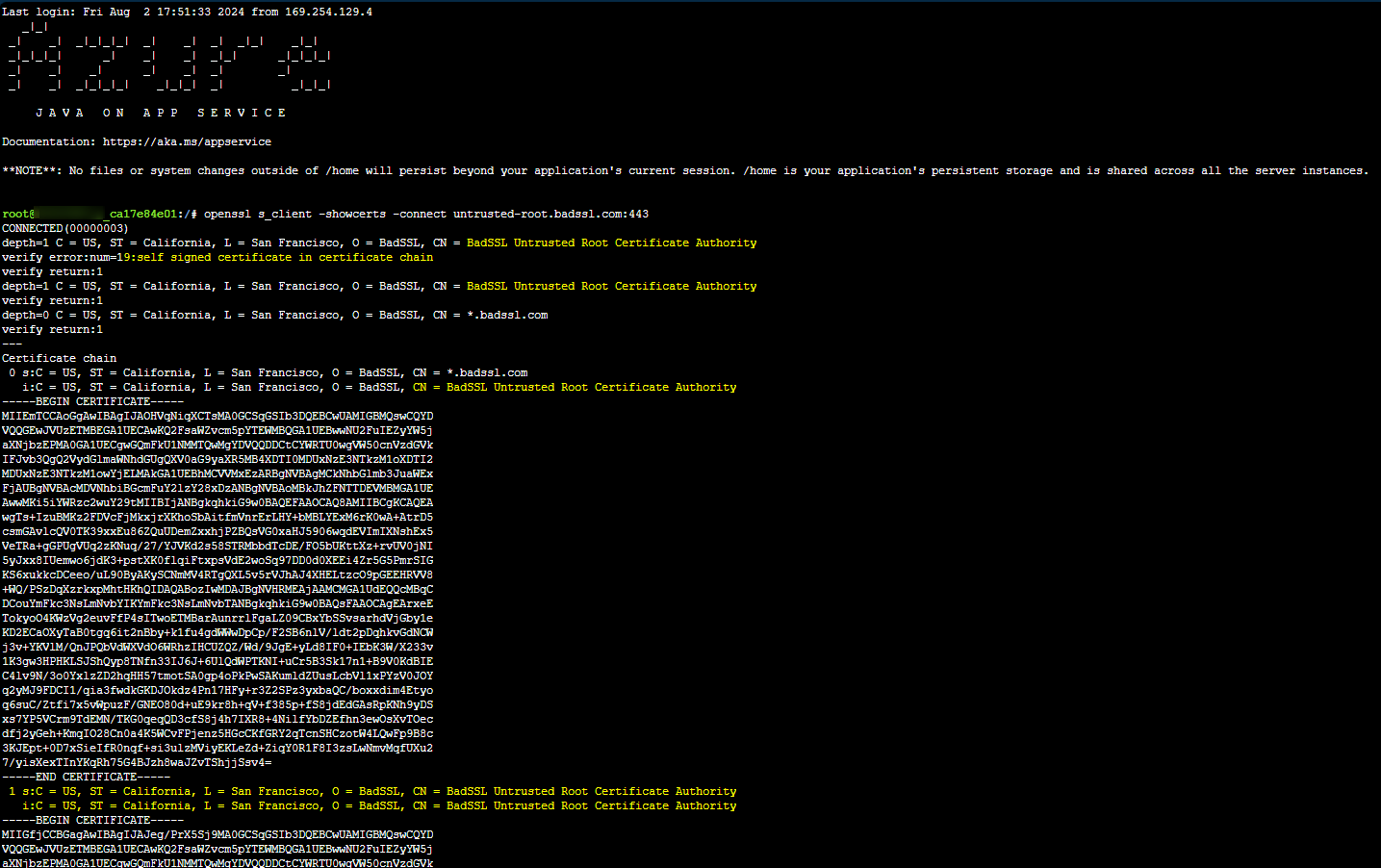
Task: Open the https://aka.ms/appservice documentation link
Action: 187,141
